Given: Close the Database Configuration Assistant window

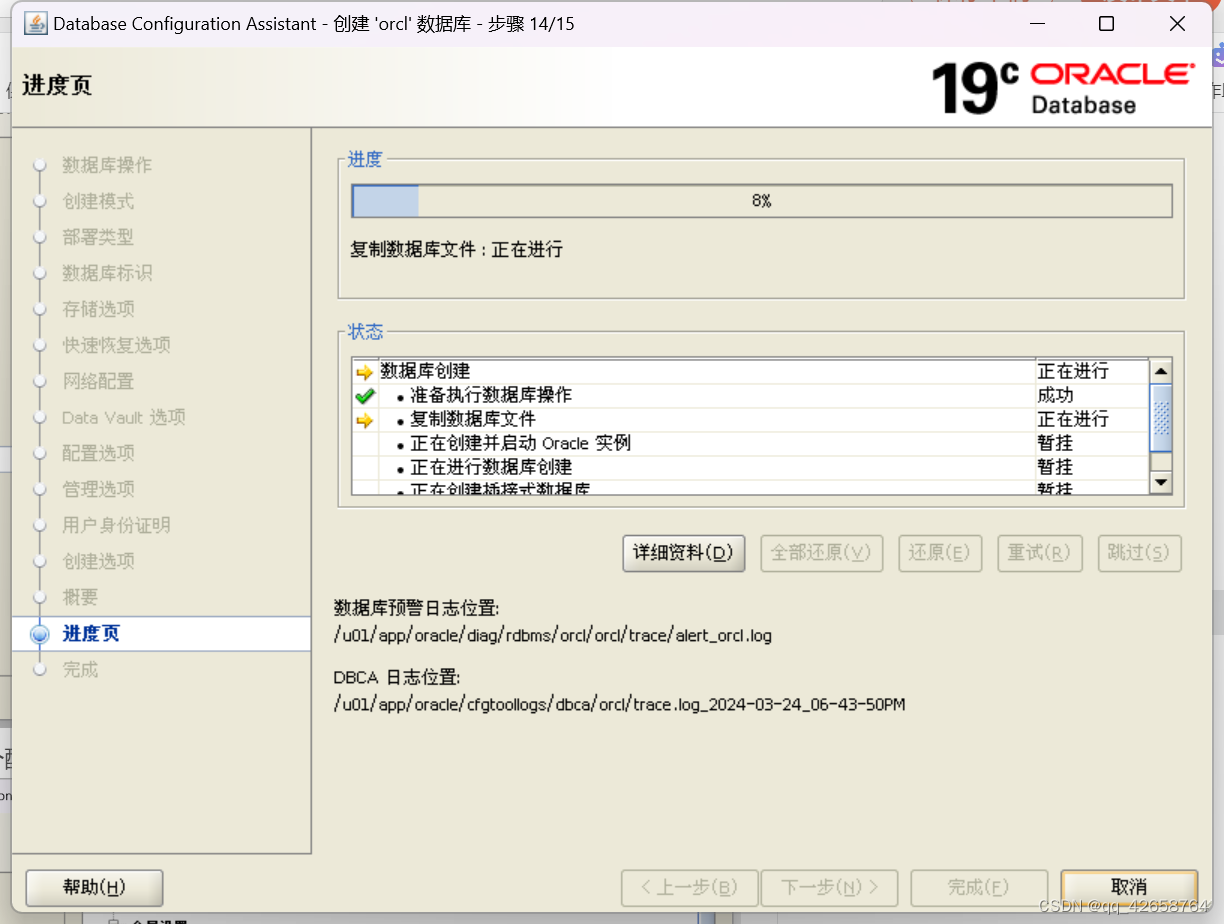Looking at the screenshot, I should 1177,23.
